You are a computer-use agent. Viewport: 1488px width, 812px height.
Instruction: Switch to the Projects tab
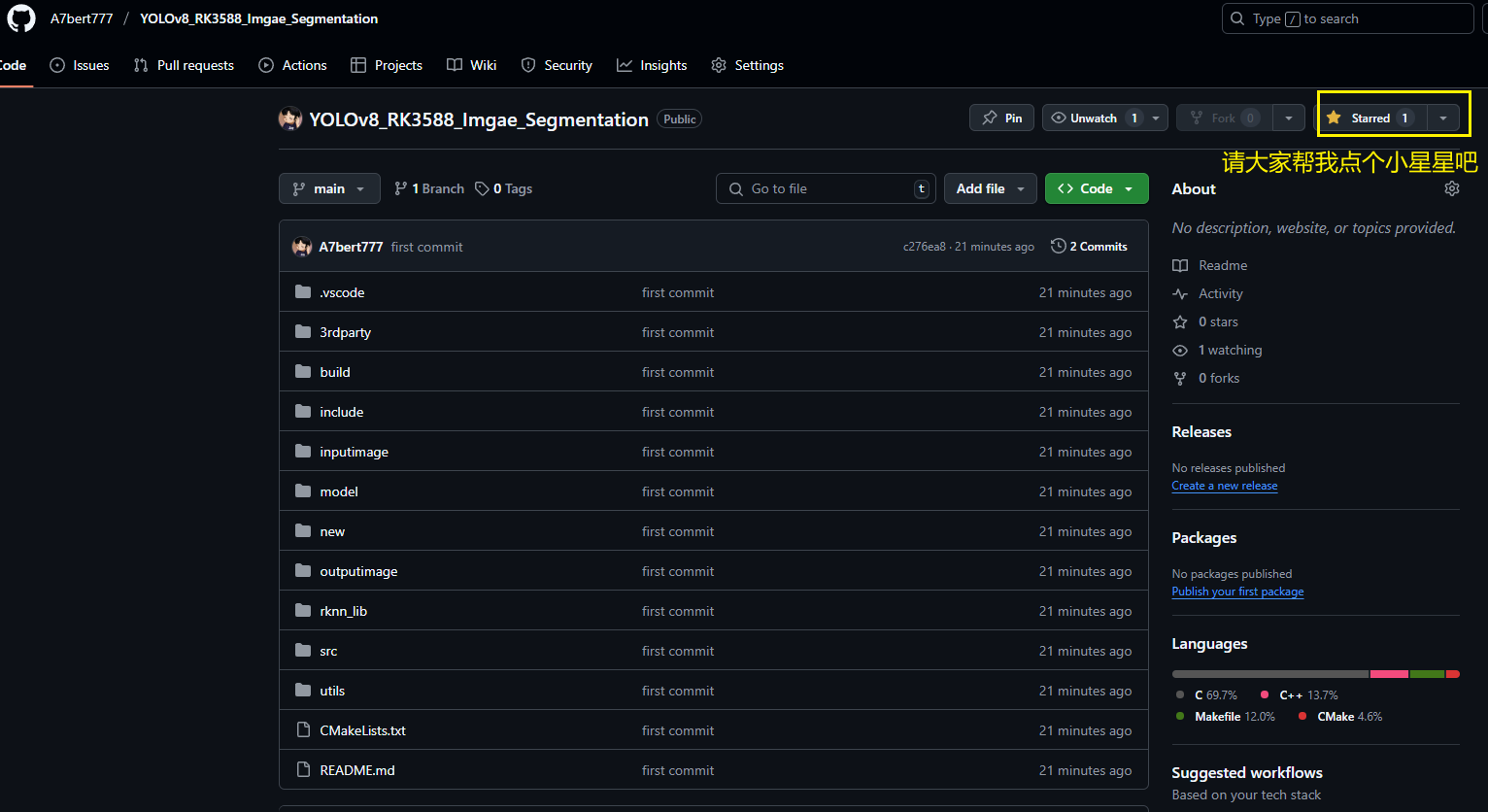[x=387, y=65]
